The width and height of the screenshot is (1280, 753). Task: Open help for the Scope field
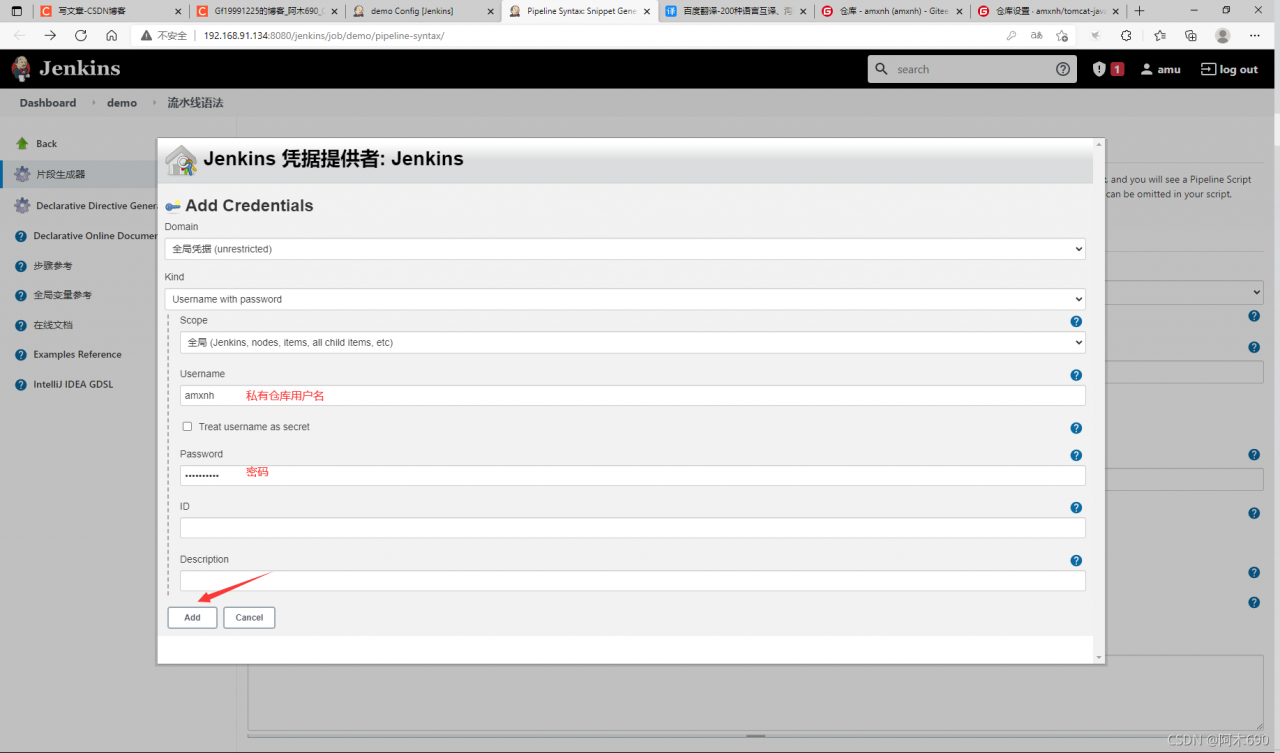[x=1076, y=322]
